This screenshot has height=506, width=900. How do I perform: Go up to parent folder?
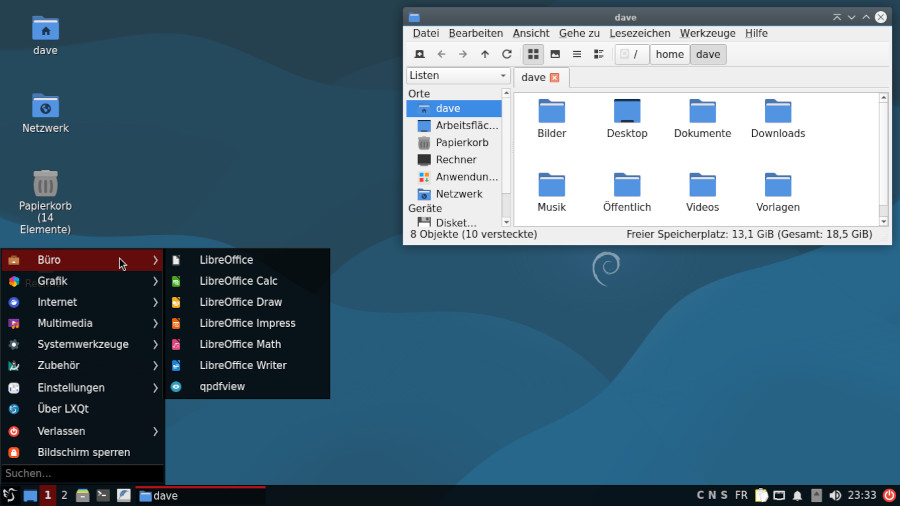pyautogui.click(x=485, y=55)
